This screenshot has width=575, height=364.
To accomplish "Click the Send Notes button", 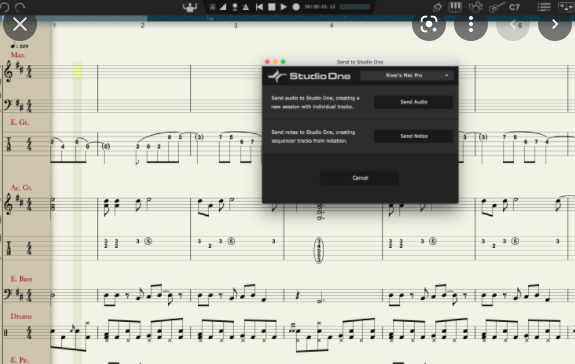I will pyautogui.click(x=413, y=136).
